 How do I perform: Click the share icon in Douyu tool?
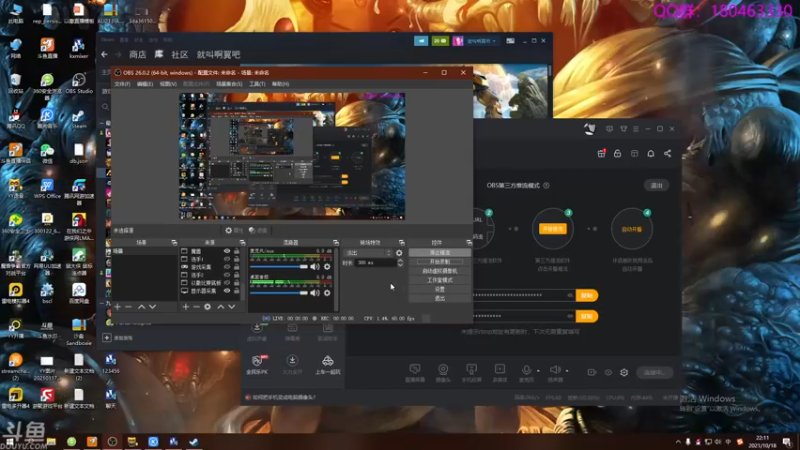click(667, 153)
